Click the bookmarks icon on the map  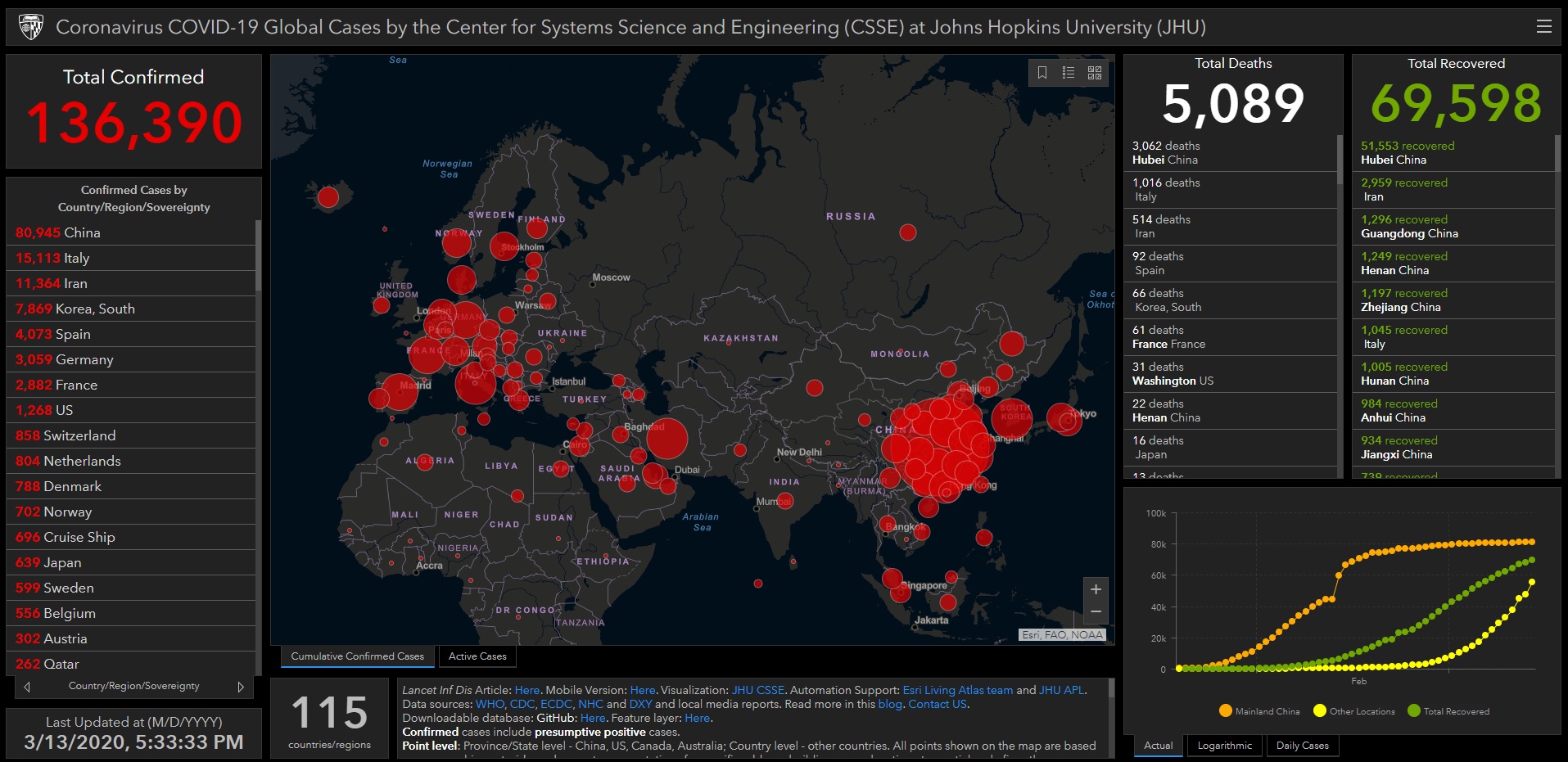[1042, 73]
